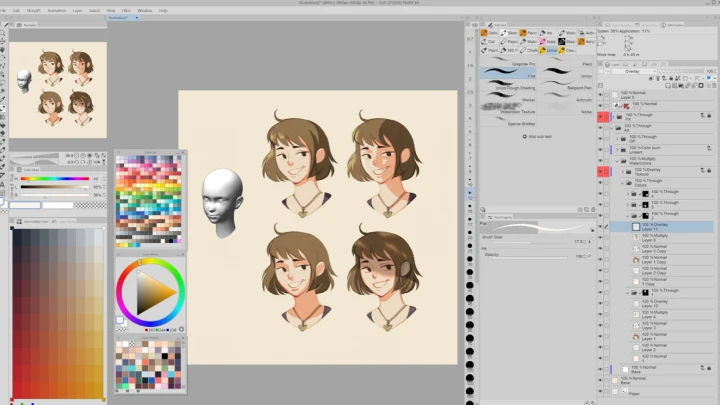The height and width of the screenshot is (405, 720).
Task: Select the Unico Rough Shading brush
Action: point(508,85)
